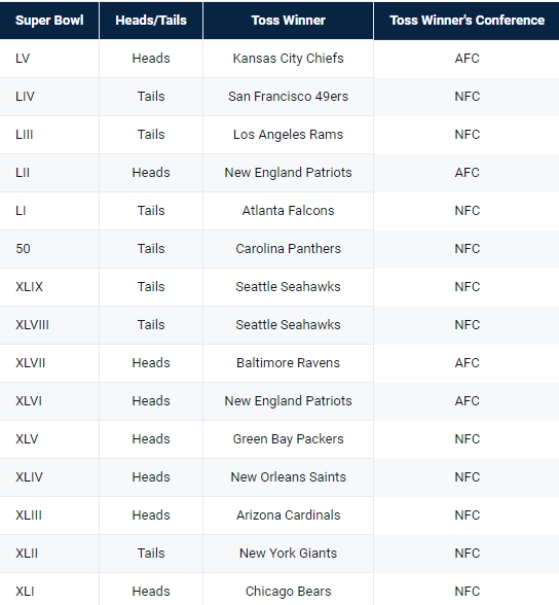The height and width of the screenshot is (605, 559).
Task: Select the 'Baltimore Ravens' cell
Action: [x=288, y=363]
